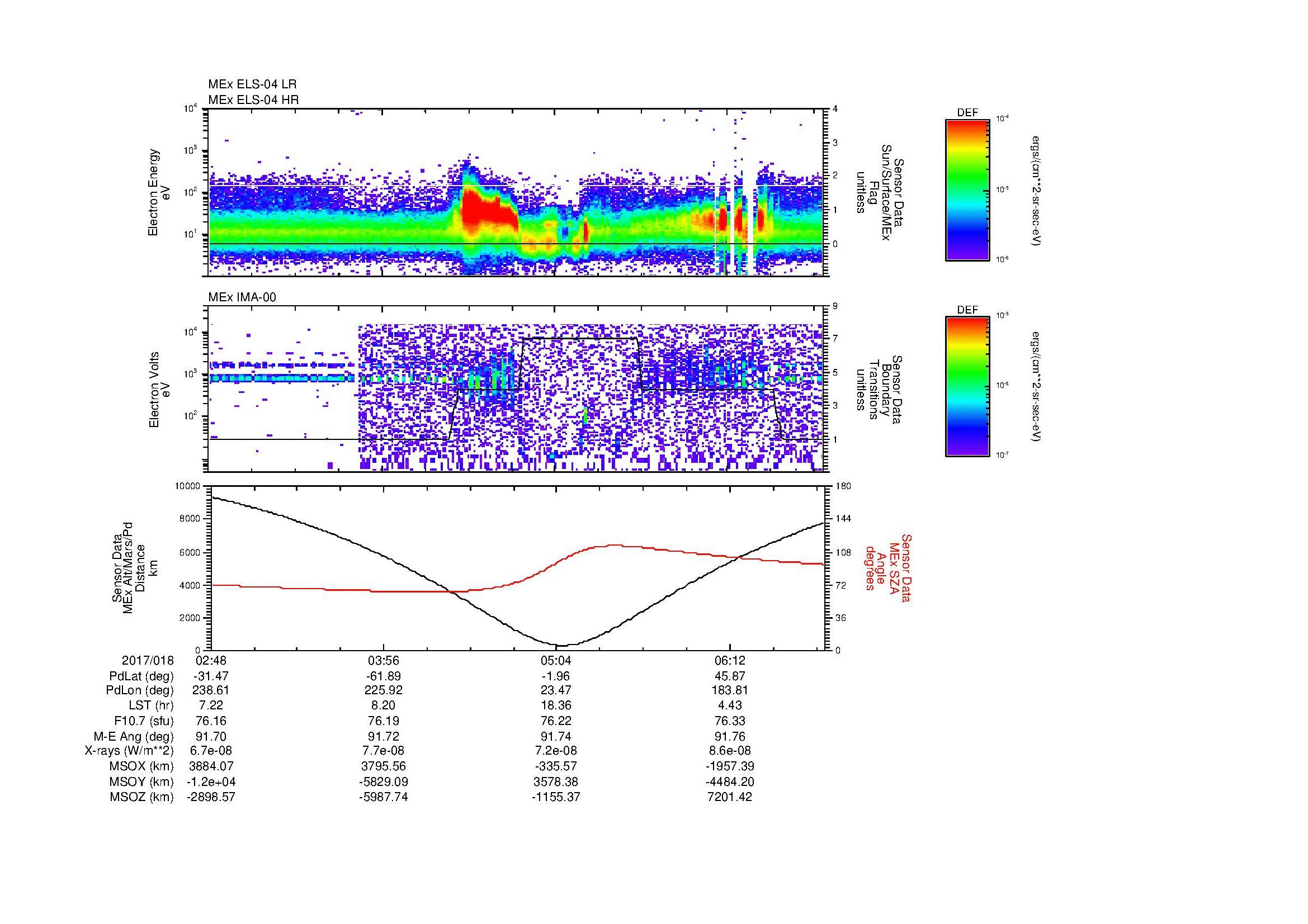
Task: Click the 'Electron Energy eV' axis label
Action: tap(159, 192)
